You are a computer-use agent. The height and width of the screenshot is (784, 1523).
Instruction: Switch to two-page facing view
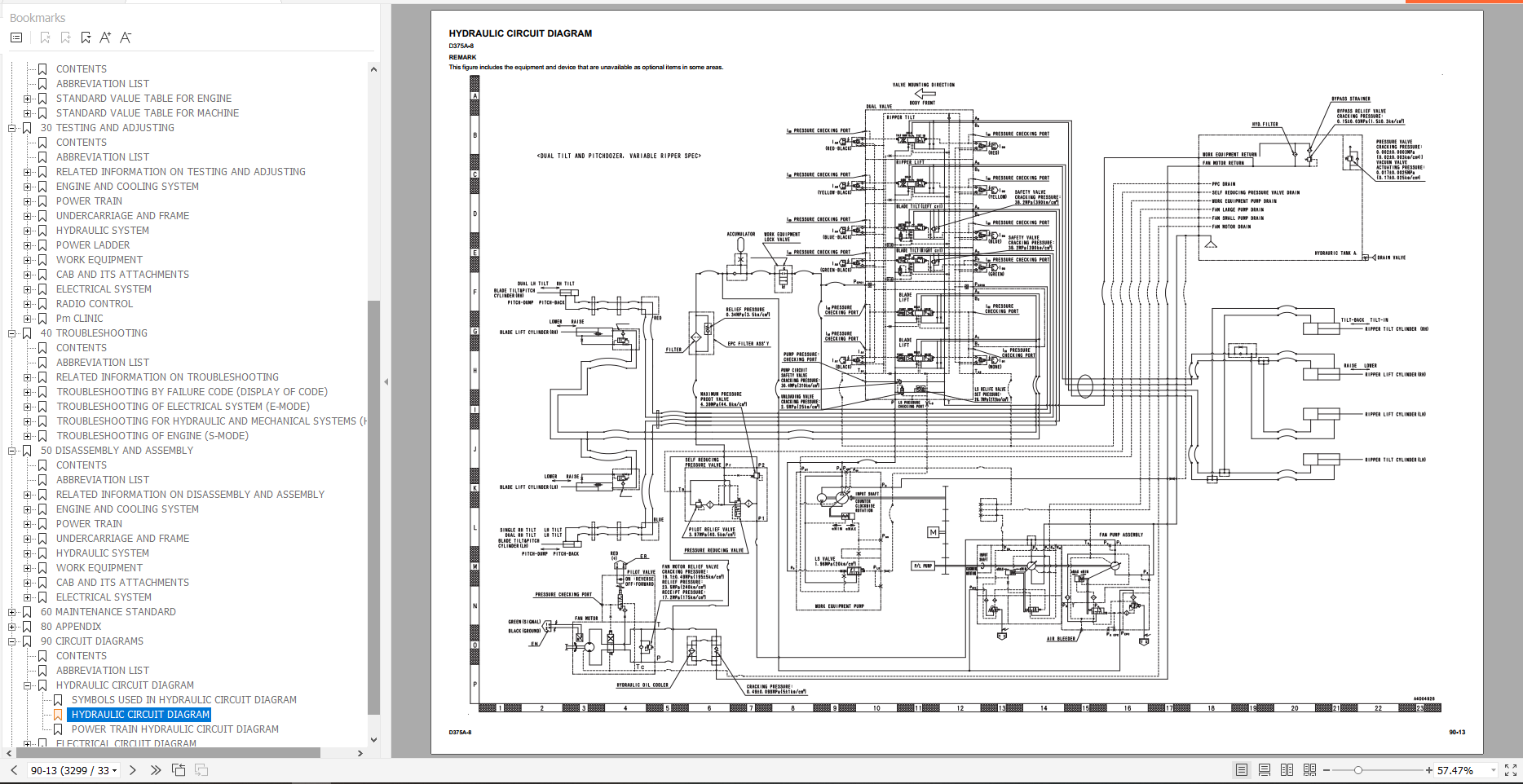[1287, 770]
